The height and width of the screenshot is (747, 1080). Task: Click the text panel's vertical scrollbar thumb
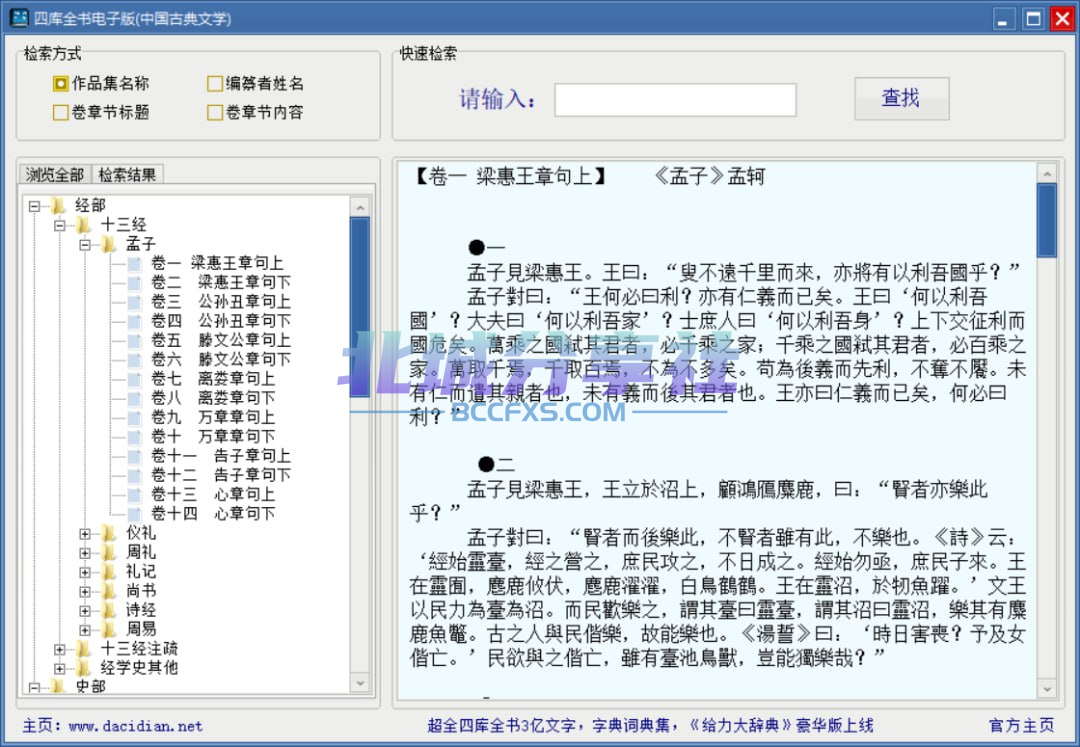click(x=1046, y=220)
